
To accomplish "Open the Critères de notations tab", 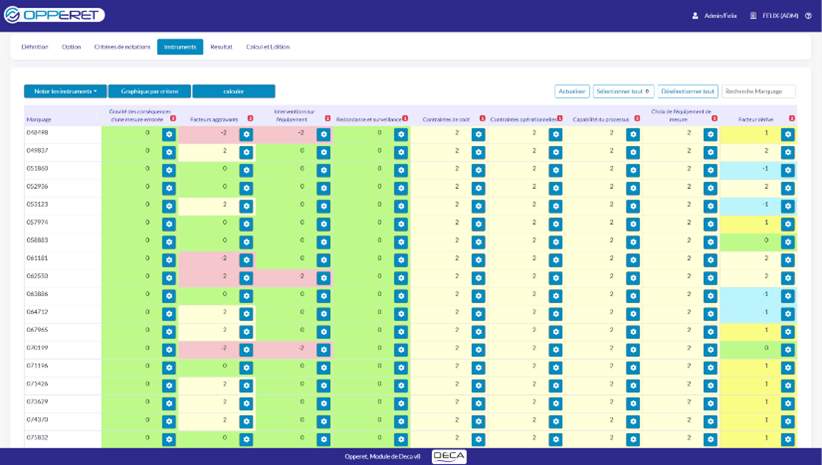I will 122,47.
